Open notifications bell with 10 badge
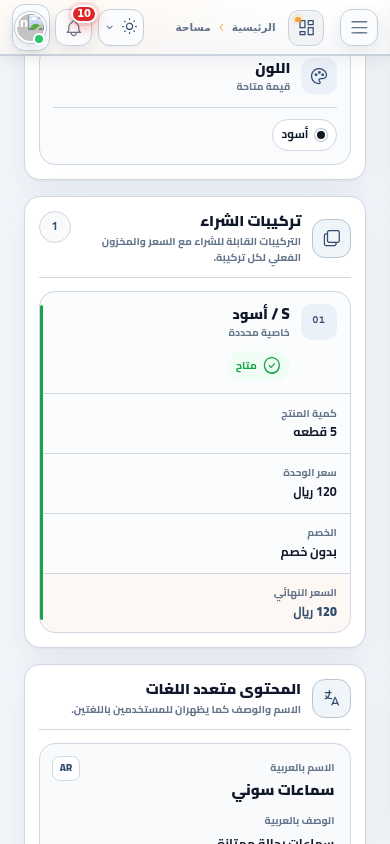This screenshot has height=844, width=390. point(74,27)
